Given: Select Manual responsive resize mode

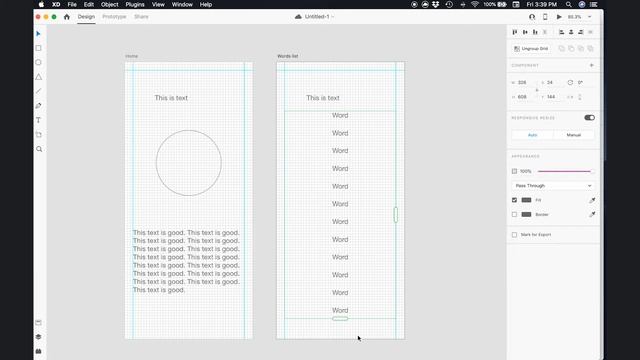Looking at the screenshot, I should pos(573,135).
